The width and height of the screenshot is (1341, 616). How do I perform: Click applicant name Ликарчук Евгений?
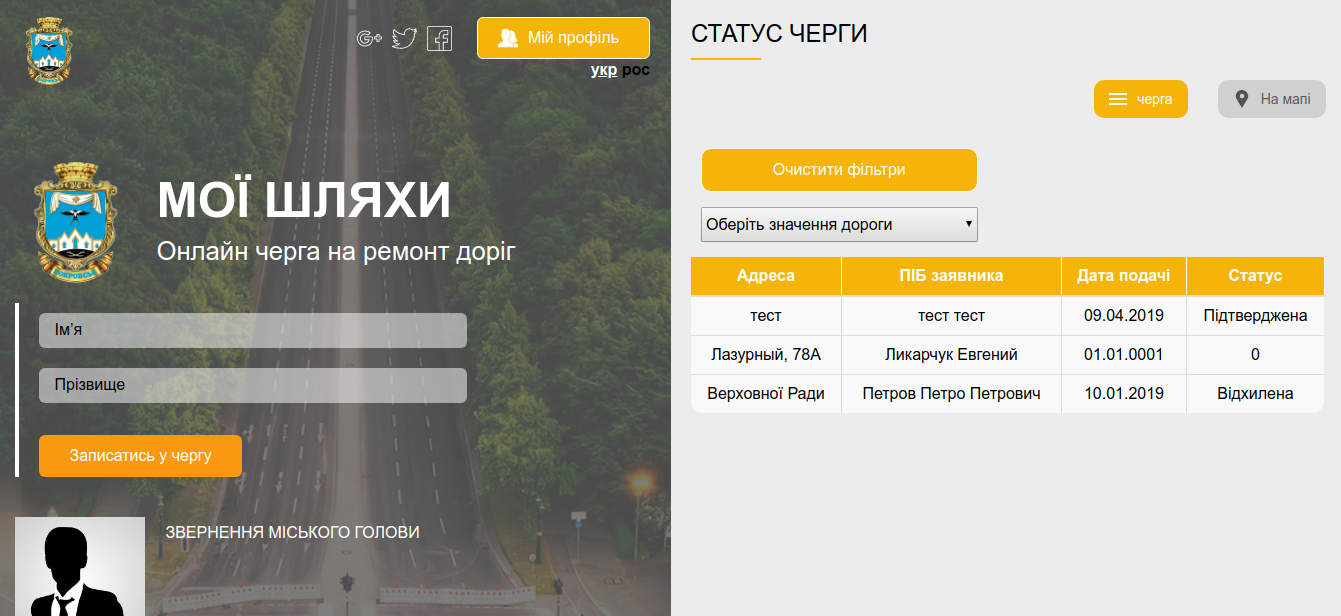951,355
